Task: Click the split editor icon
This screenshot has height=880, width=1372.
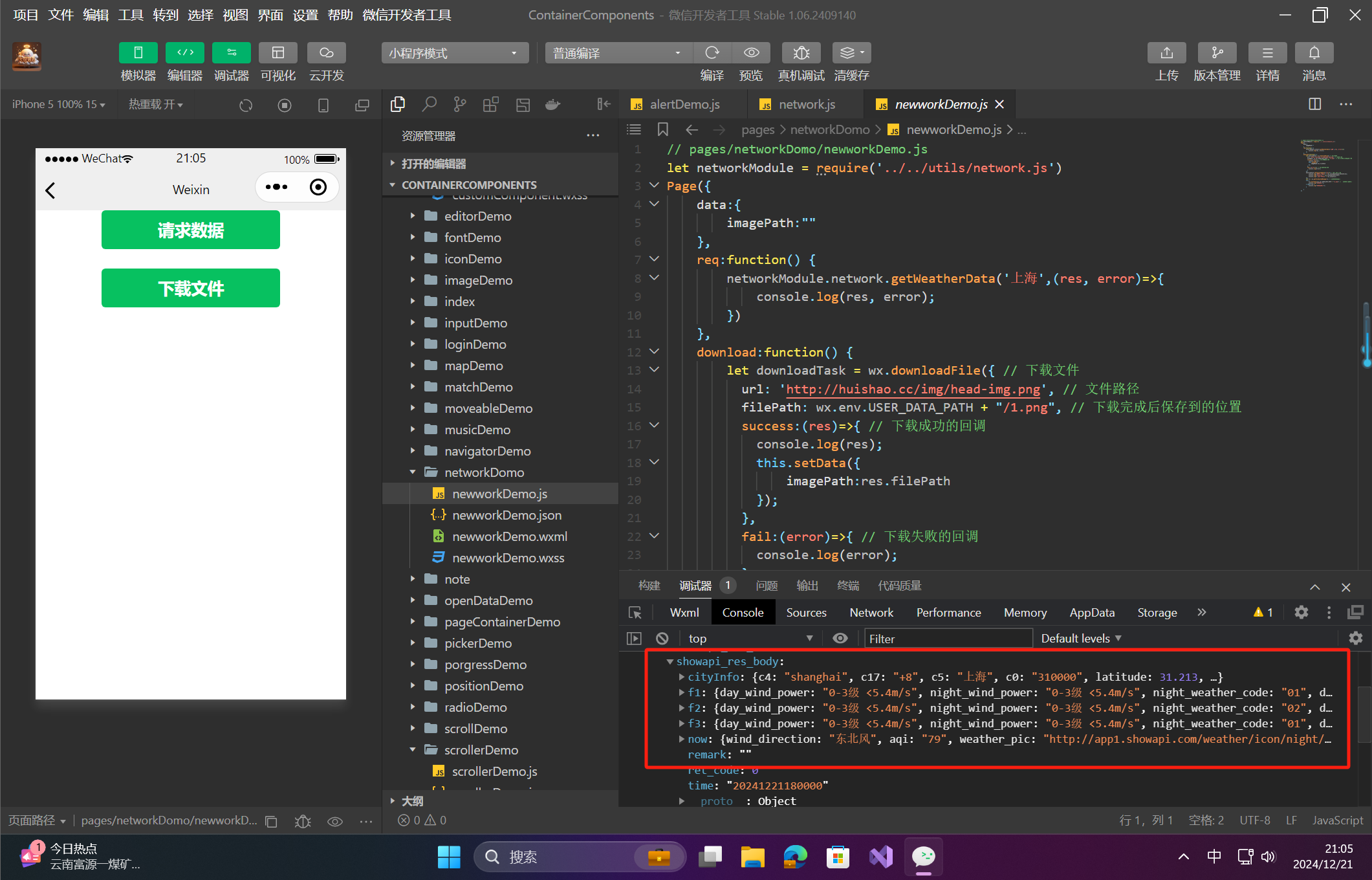Action: point(1314,104)
